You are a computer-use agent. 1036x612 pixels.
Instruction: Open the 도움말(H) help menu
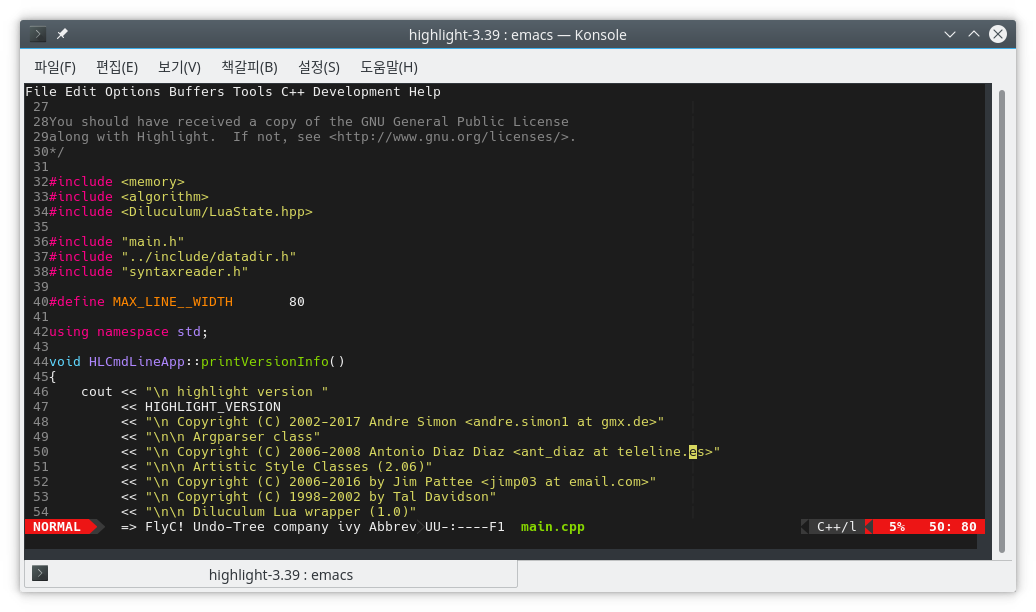pos(388,67)
